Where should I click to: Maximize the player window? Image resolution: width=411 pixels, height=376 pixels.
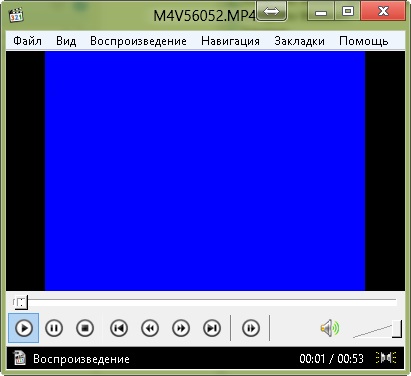348,12
